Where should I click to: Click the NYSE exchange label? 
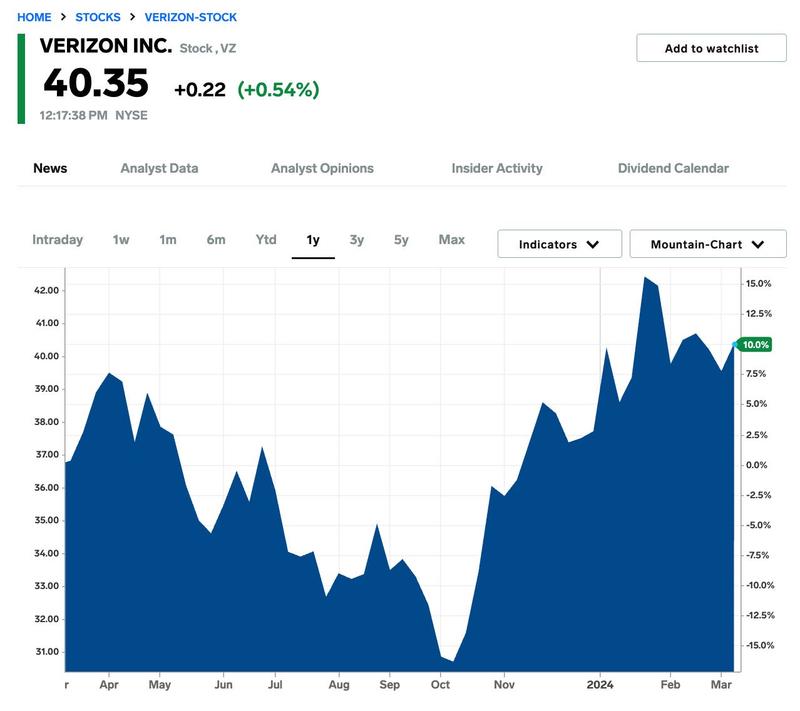132,115
